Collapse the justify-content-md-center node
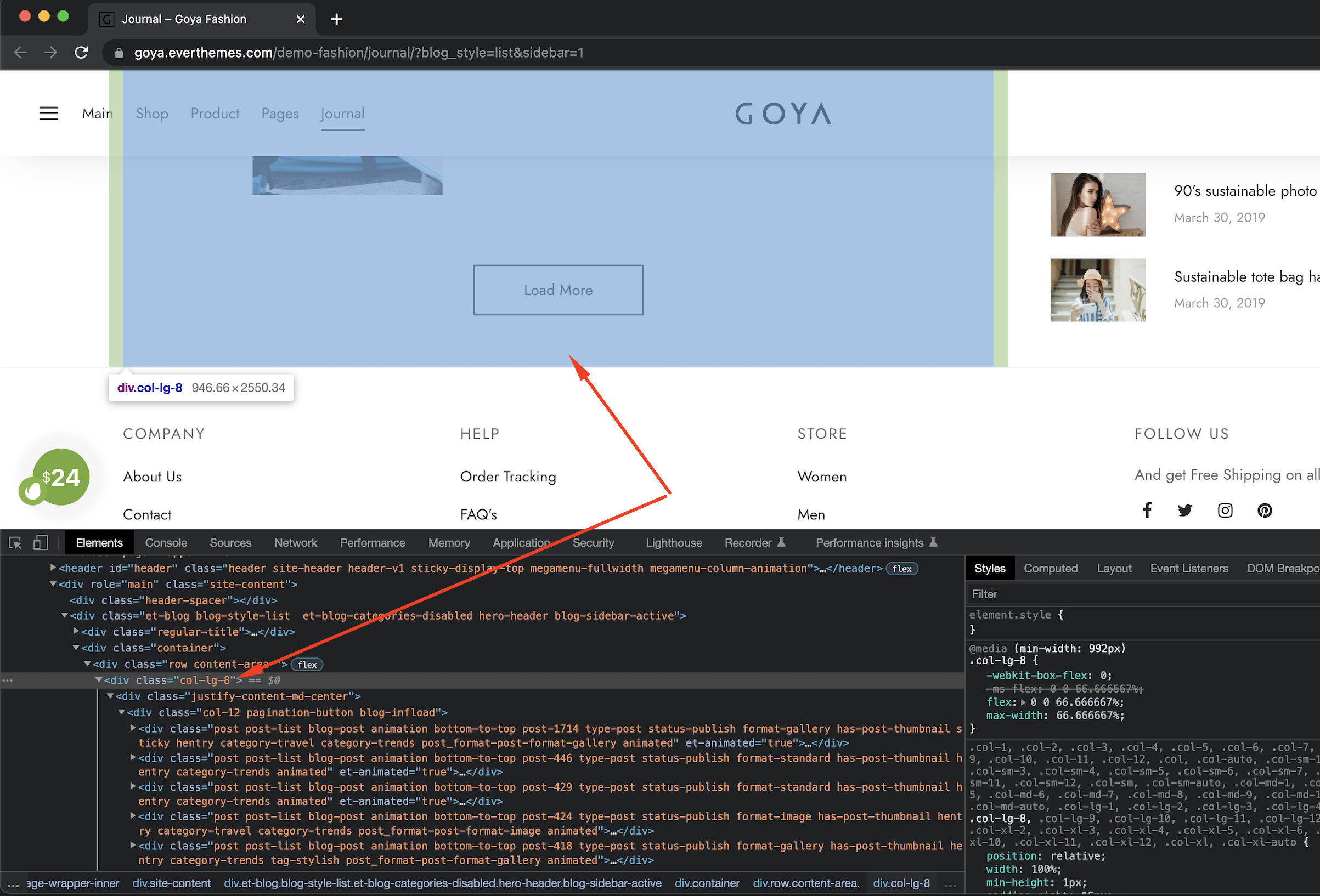1320x896 pixels. [x=110, y=696]
